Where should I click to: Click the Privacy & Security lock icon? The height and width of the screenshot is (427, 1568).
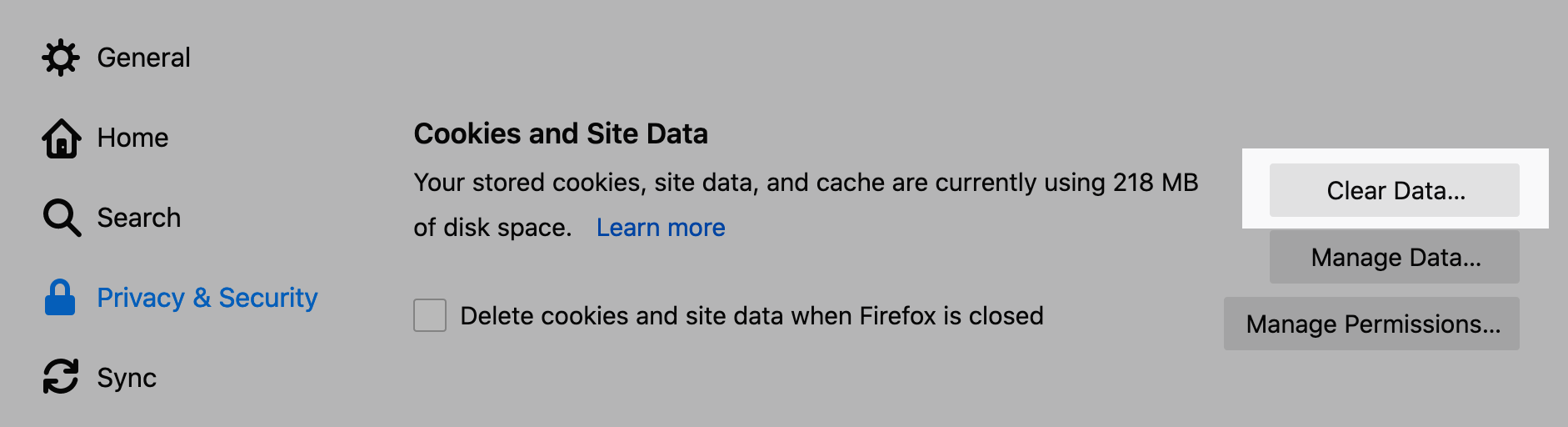(60, 298)
